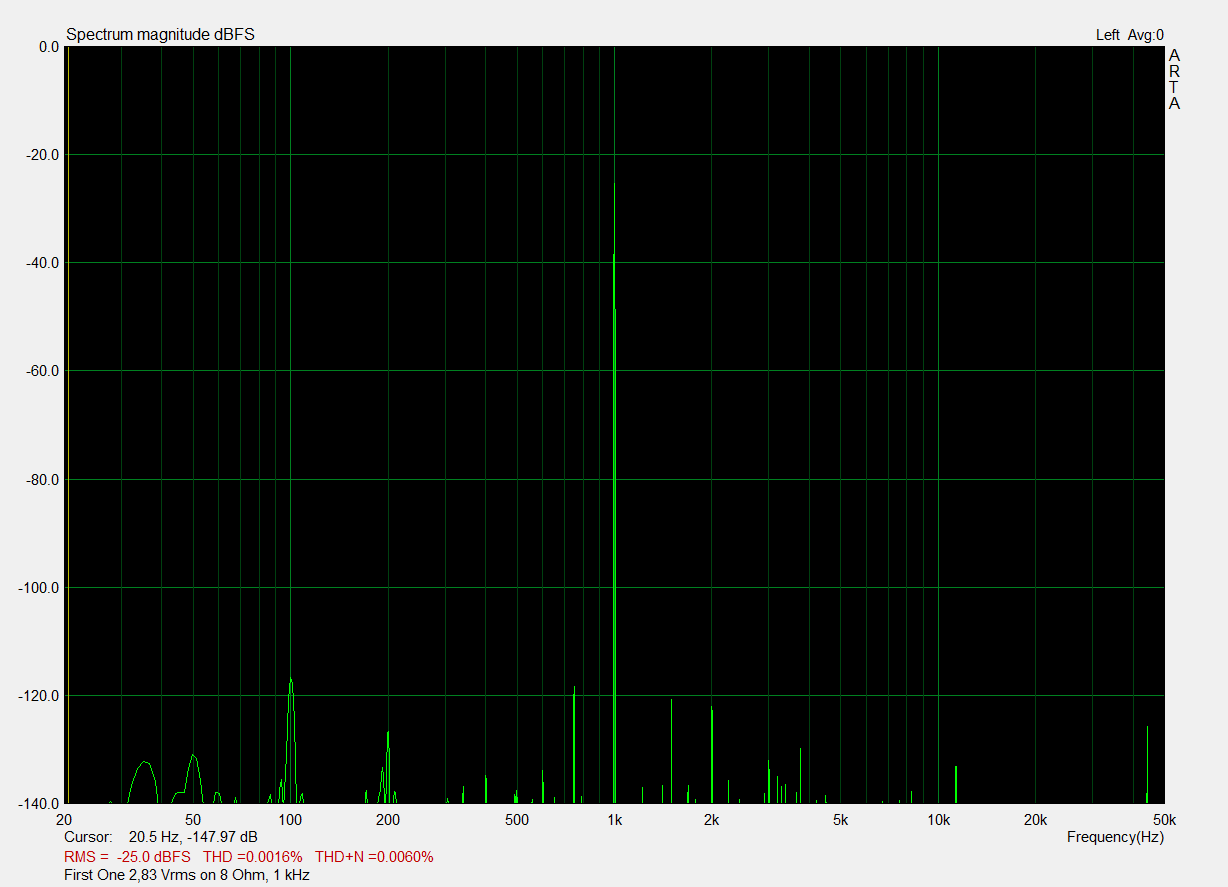Click the 'THD+N =0.0060%' readout

(374, 857)
